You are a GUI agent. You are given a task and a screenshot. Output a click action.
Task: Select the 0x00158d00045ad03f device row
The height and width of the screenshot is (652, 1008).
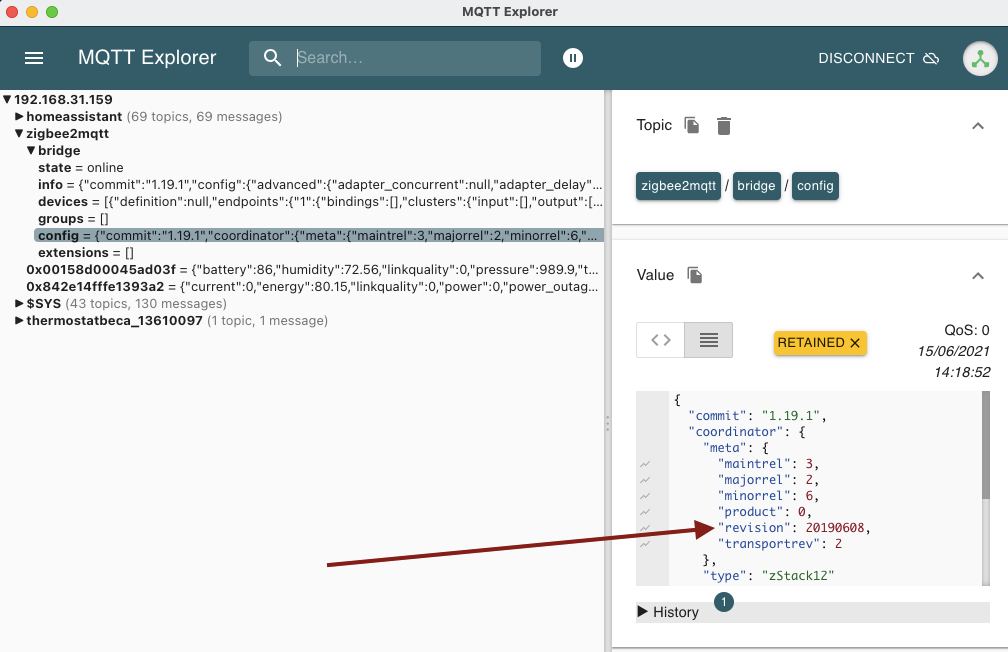click(312, 269)
